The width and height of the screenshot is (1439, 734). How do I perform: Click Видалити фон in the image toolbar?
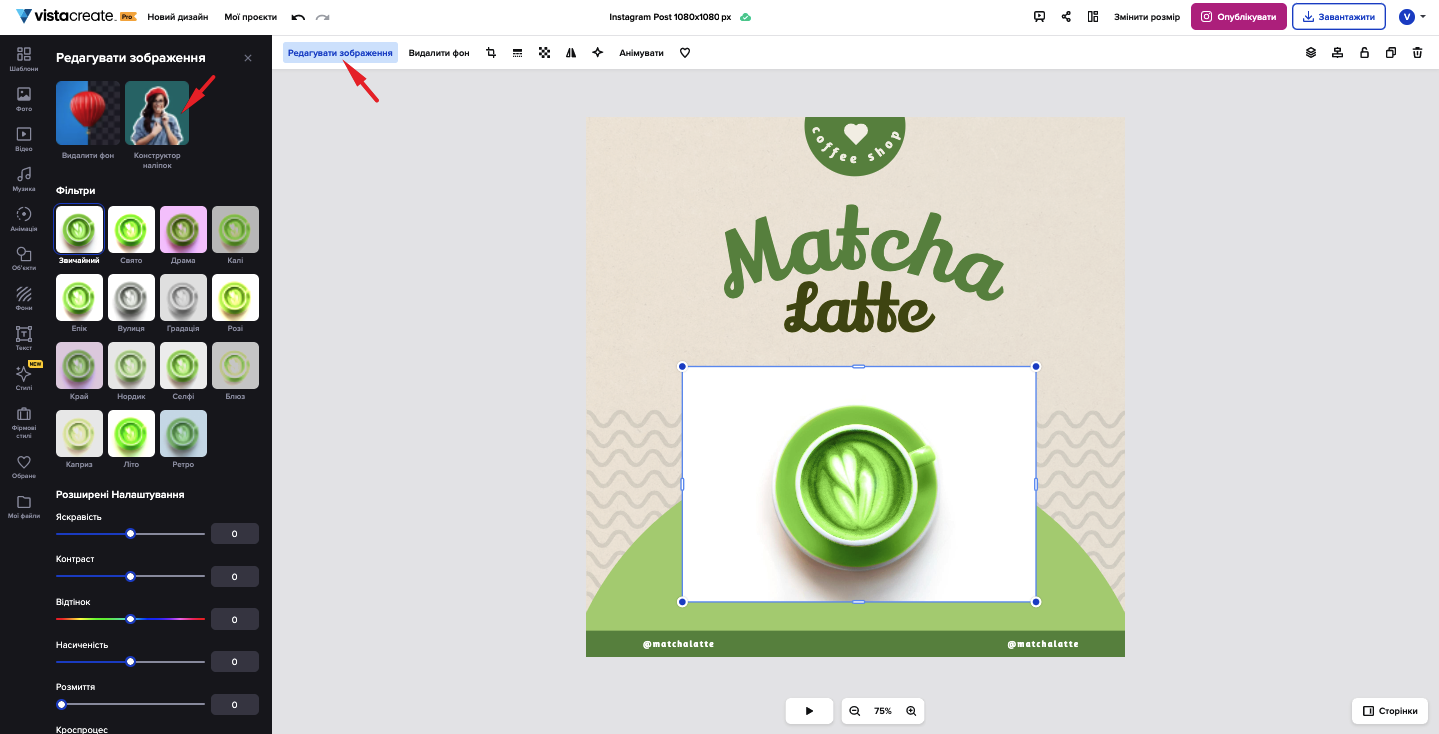point(439,53)
